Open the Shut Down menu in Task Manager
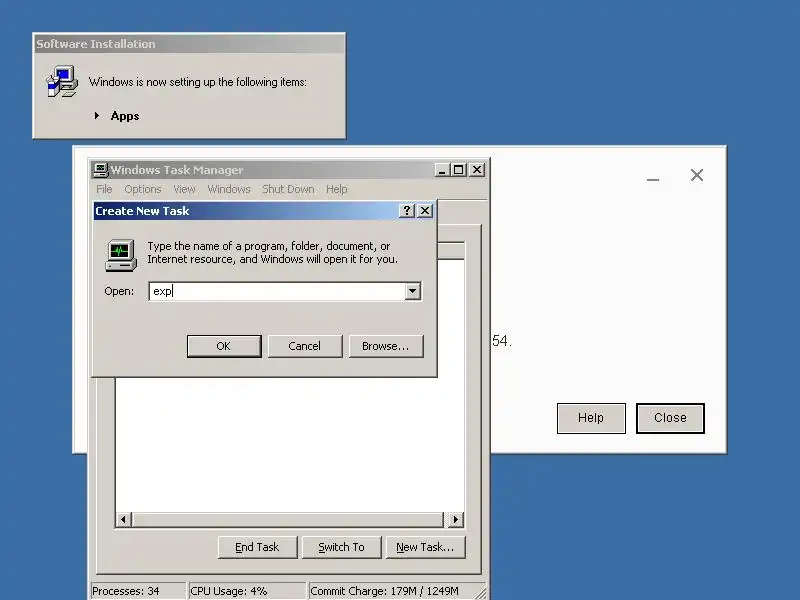Image resolution: width=800 pixels, height=600 pixels. pyautogui.click(x=288, y=189)
